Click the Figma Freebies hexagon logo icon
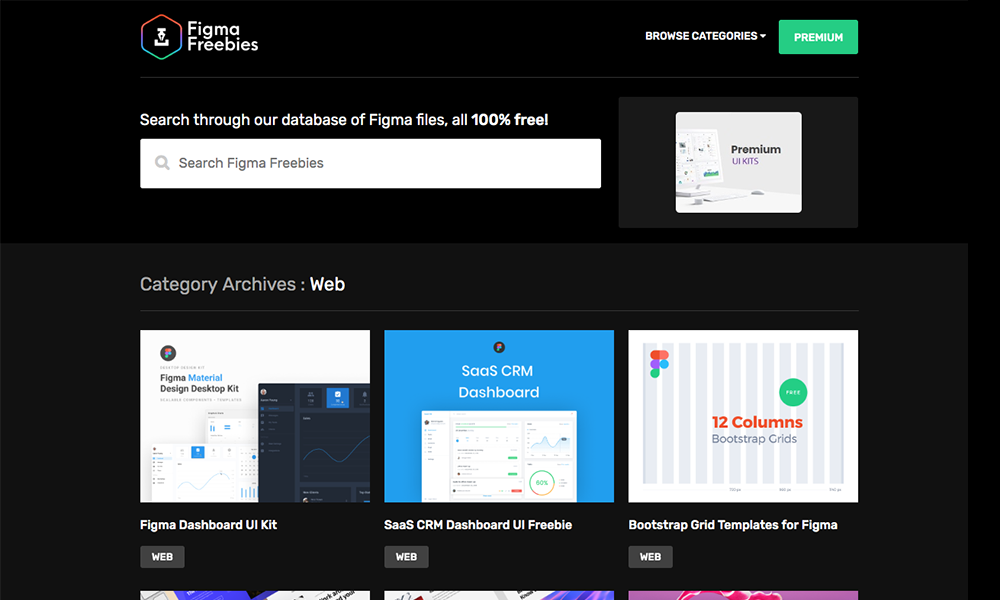This screenshot has width=1000, height=600. pyautogui.click(x=161, y=37)
